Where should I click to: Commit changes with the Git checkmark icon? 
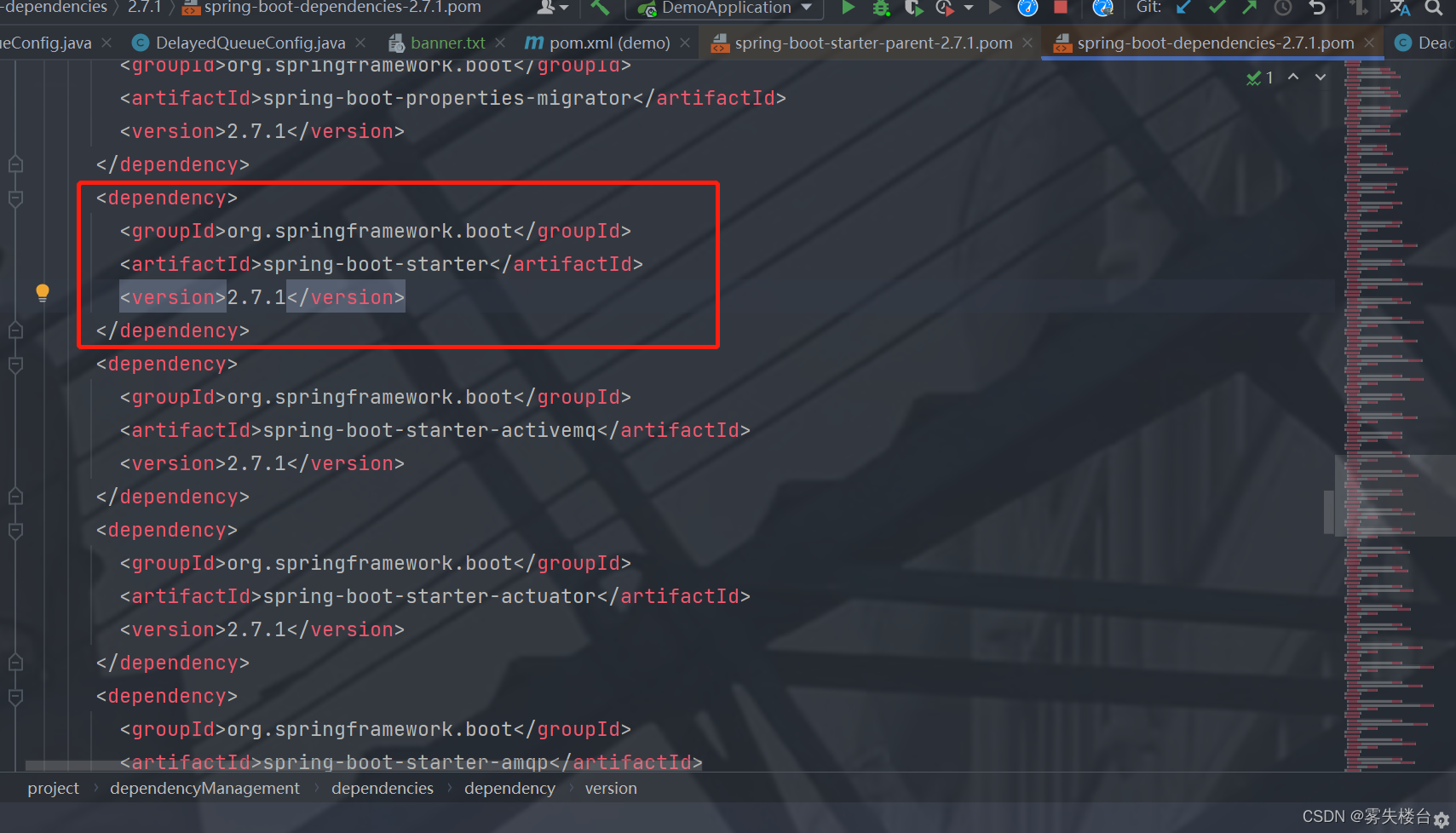pyautogui.click(x=1217, y=8)
